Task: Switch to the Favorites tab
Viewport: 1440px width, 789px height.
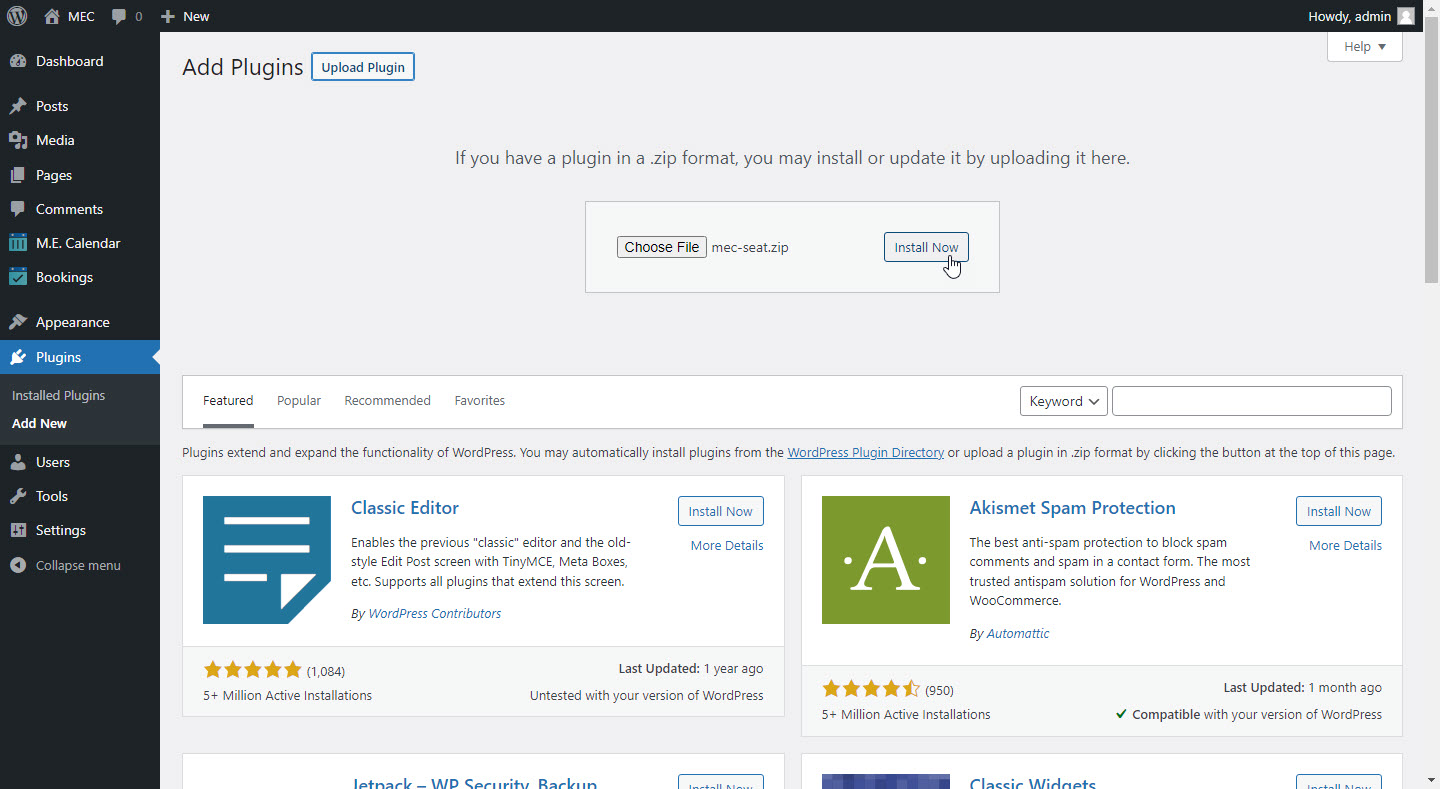Action: click(x=480, y=400)
